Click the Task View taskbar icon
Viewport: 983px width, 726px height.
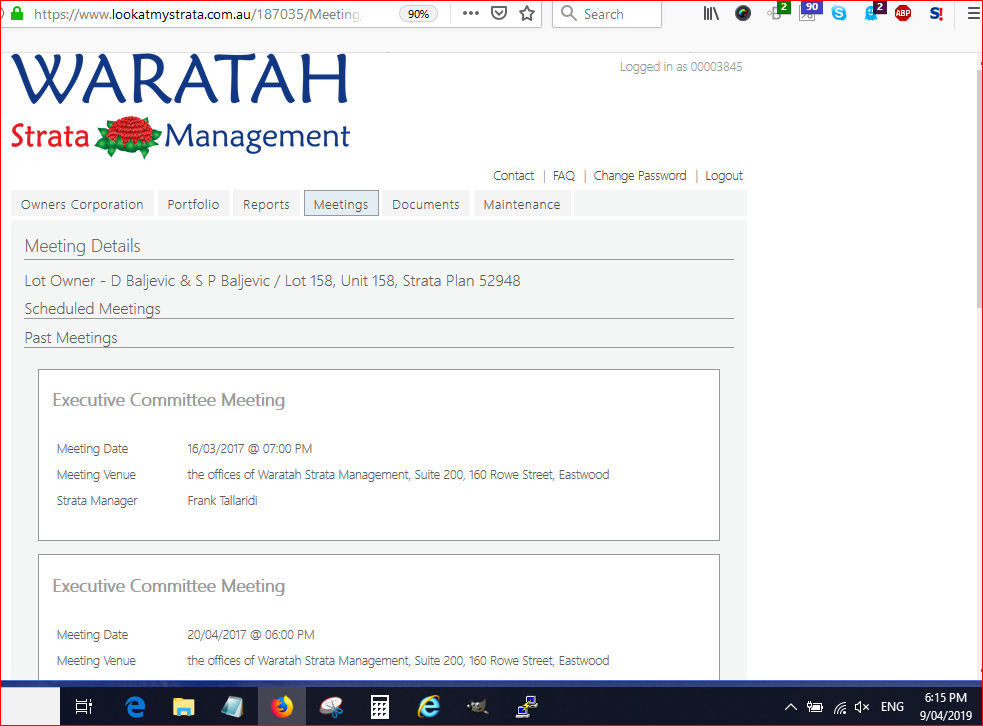click(x=84, y=707)
